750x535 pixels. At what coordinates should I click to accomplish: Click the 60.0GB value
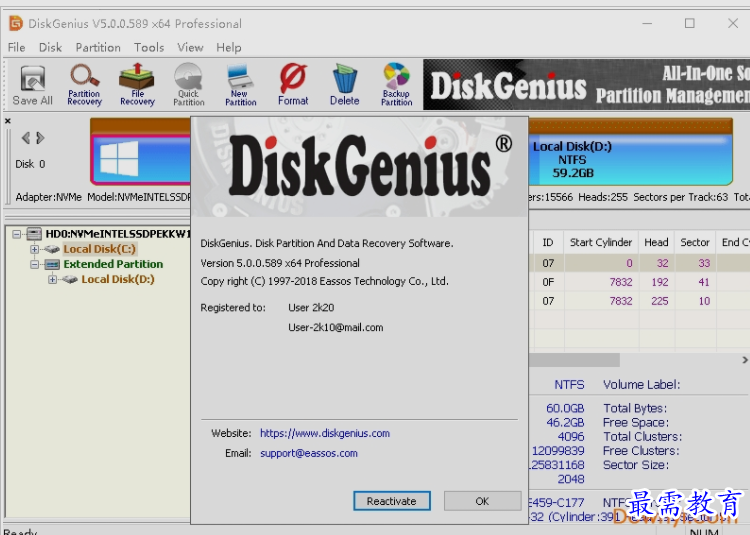point(565,408)
